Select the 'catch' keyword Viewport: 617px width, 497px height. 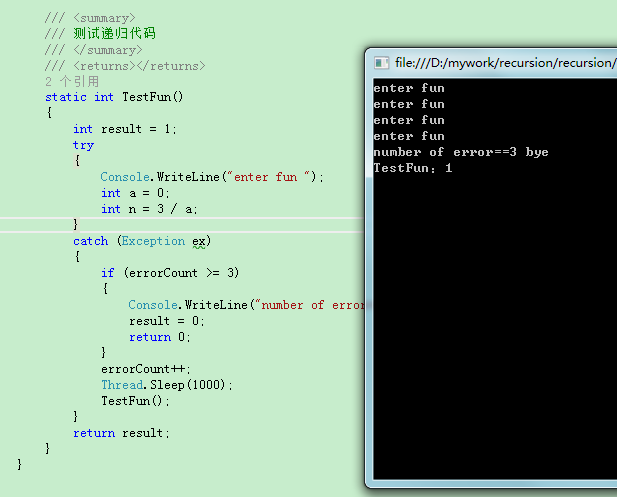pos(91,241)
